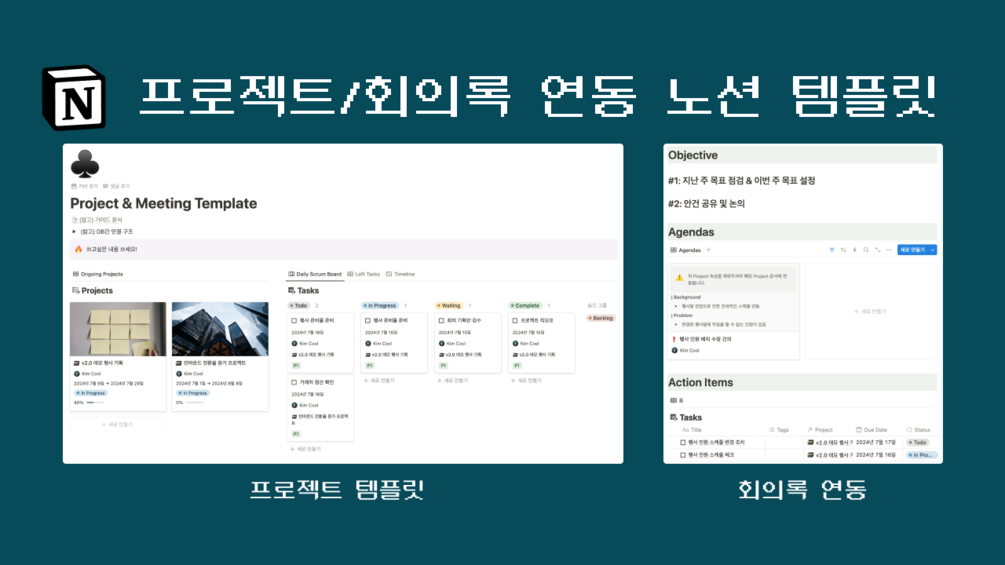1005x565 pixels.
Task: Add new card under In Progress column
Action: 379,381
